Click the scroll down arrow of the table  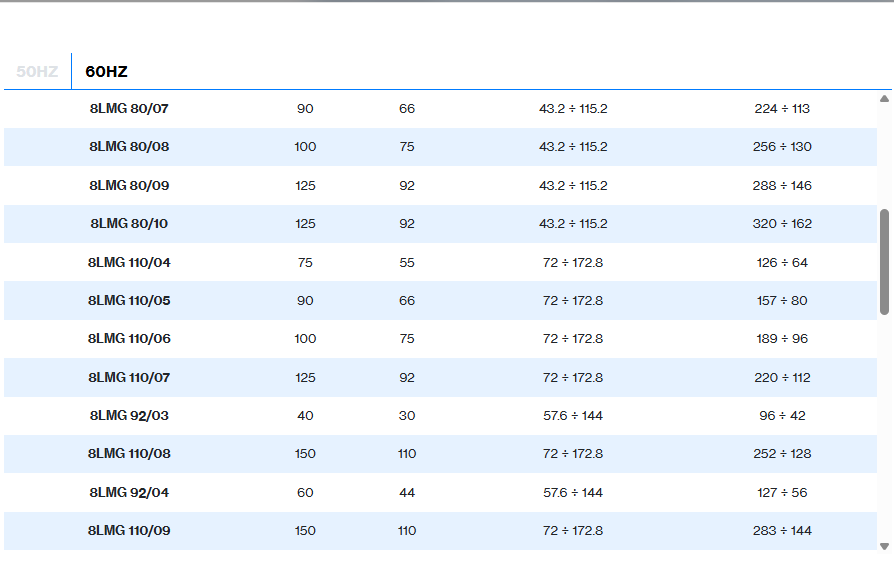point(884,546)
